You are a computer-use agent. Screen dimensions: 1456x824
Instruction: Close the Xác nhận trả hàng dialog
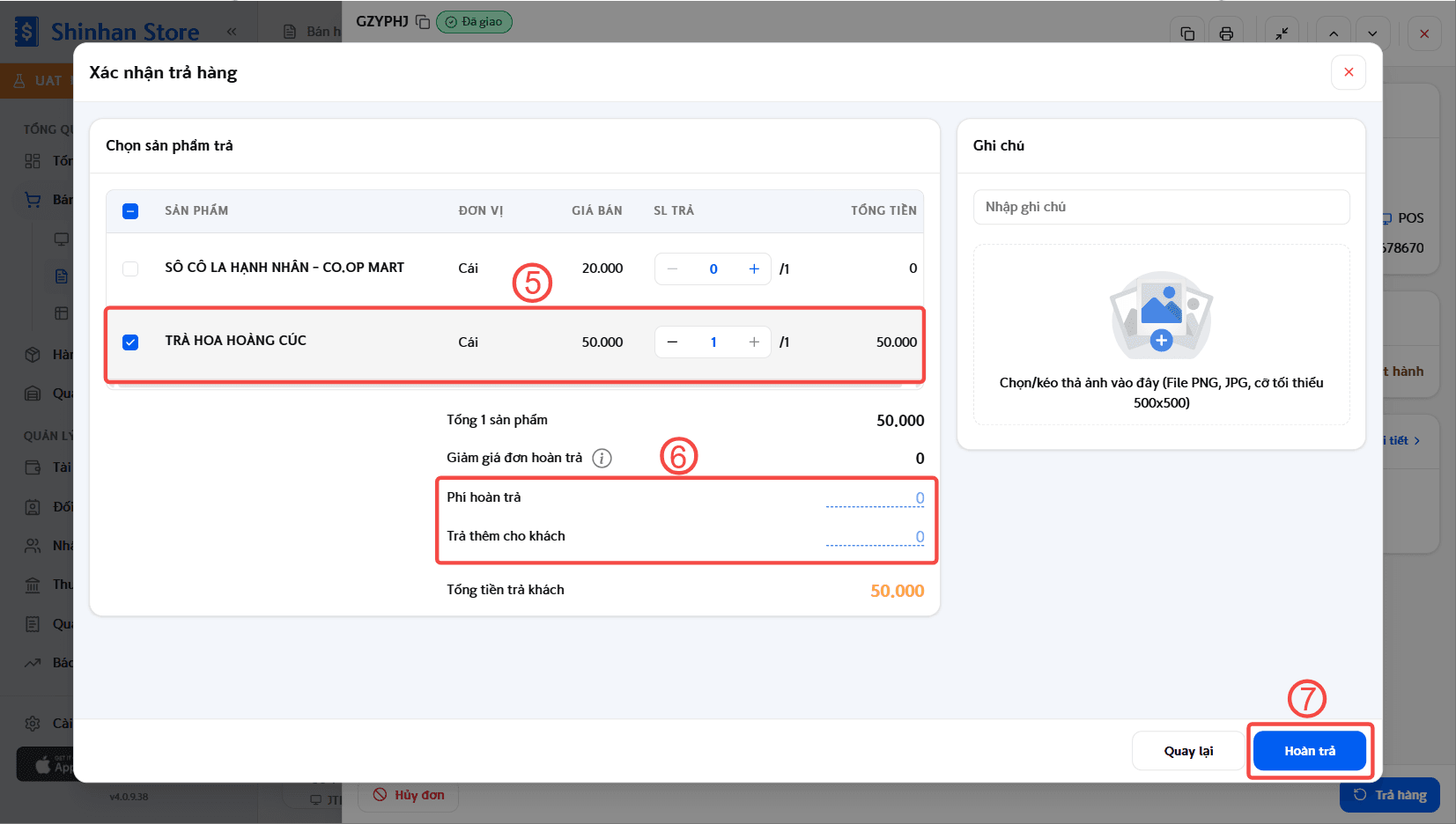(x=1348, y=72)
